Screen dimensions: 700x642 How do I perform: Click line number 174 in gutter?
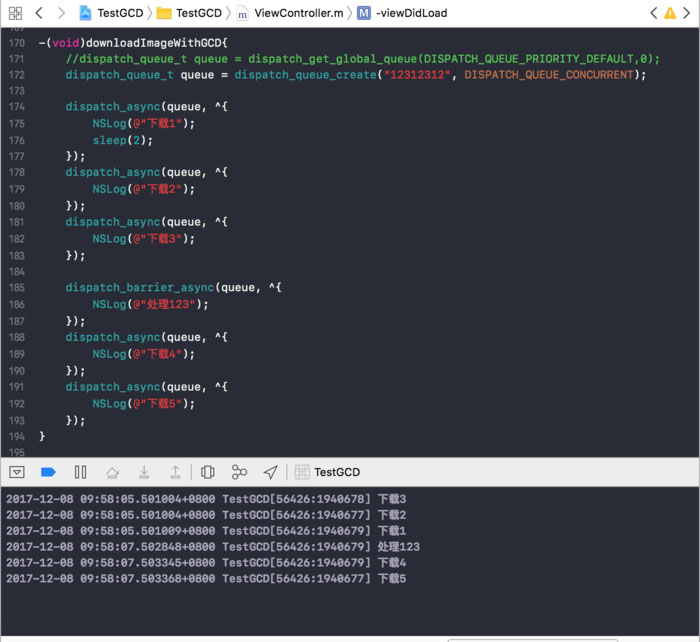(17, 107)
